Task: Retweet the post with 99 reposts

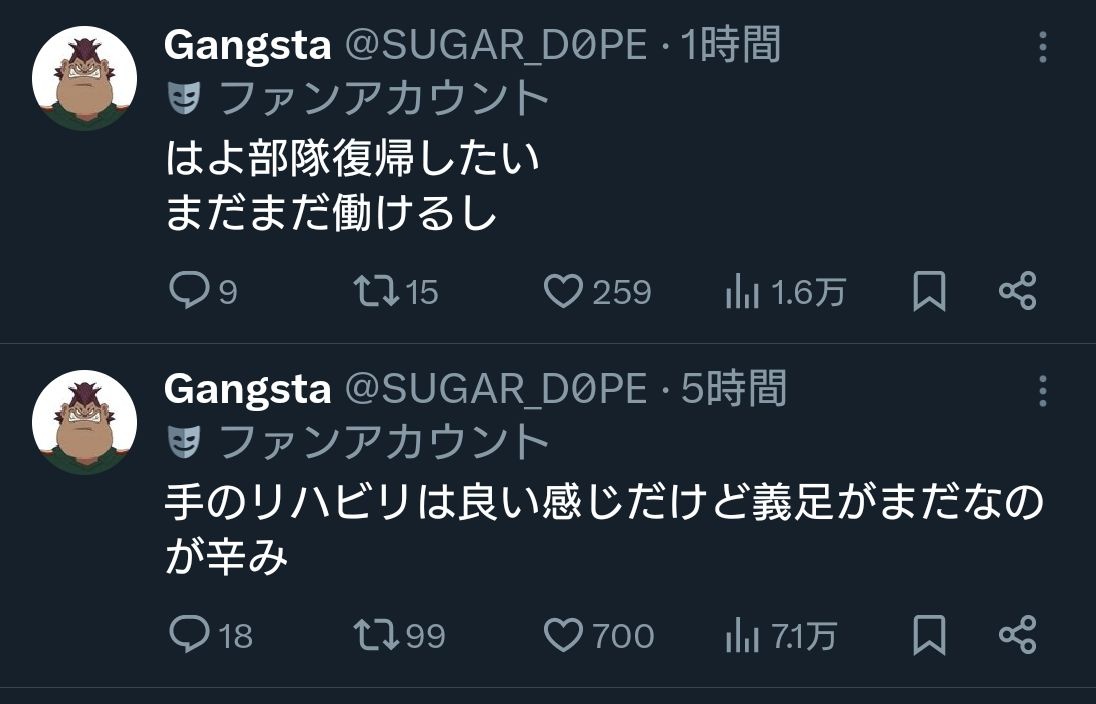Action: coord(377,635)
